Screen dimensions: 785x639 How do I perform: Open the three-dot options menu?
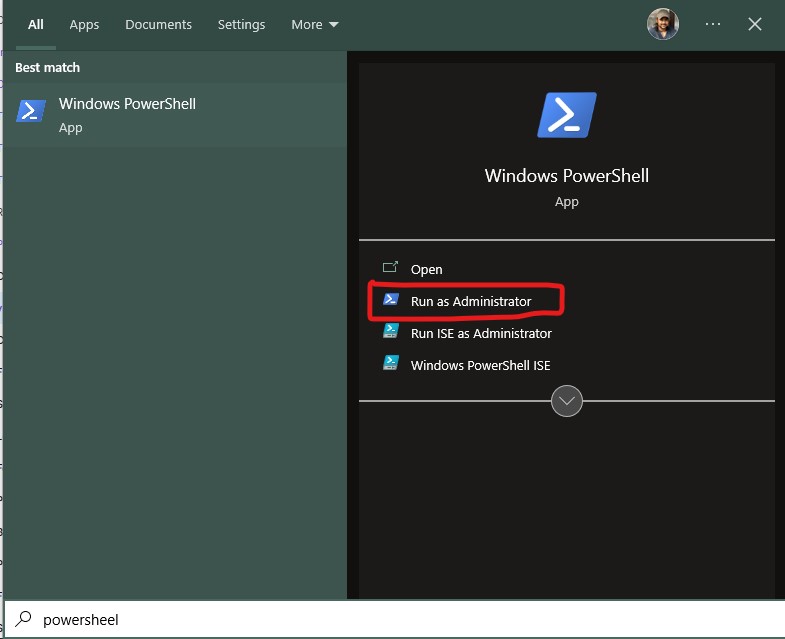tap(713, 24)
